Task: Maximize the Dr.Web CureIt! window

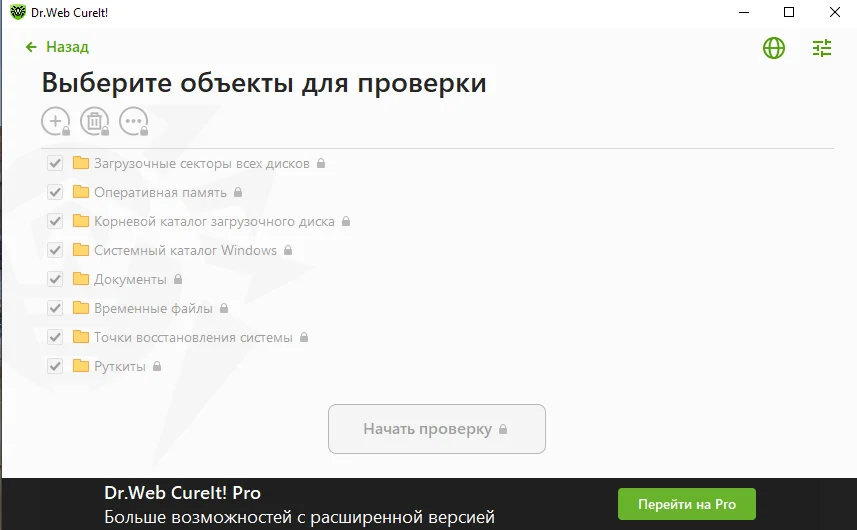Action: coord(789,12)
